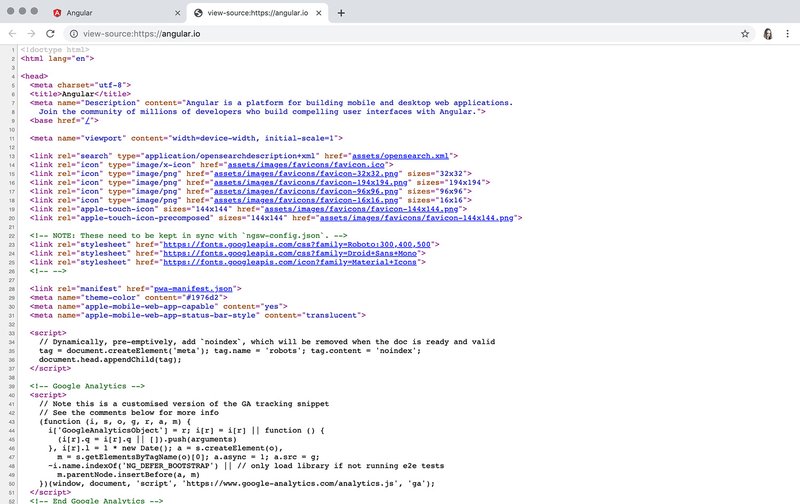
Task: Click the <html lang="en"> line
Action: 57,59
